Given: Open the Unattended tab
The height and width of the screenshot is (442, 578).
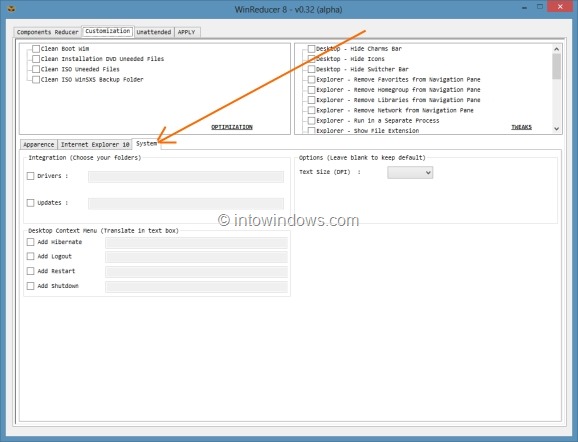Looking at the screenshot, I should (154, 32).
